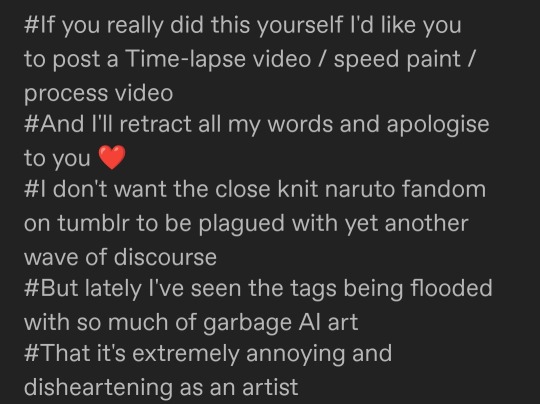
Task: Click the word 'plagued'
Action: (241, 224)
